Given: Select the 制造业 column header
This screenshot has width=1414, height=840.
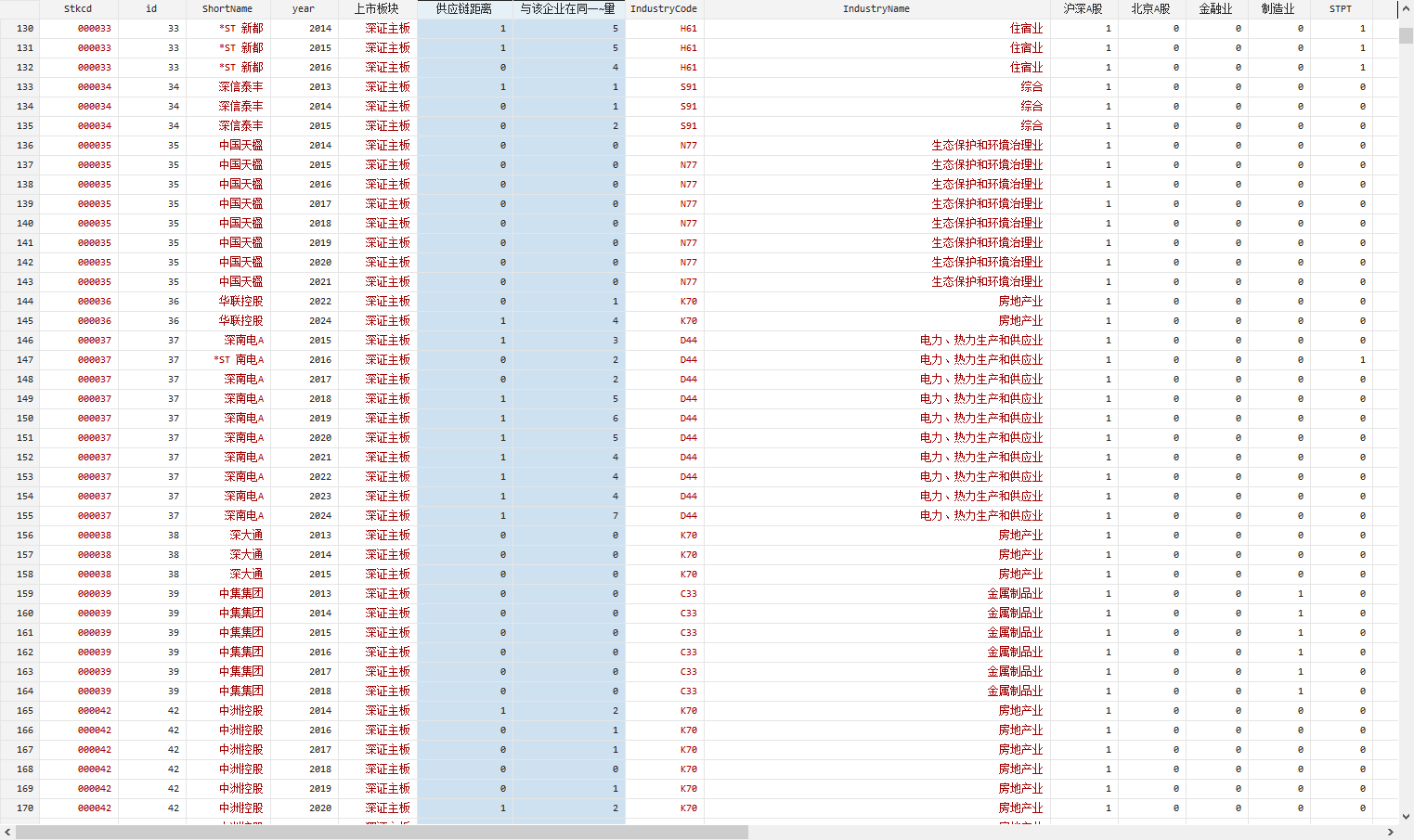Looking at the screenshot, I should pos(1278,9).
